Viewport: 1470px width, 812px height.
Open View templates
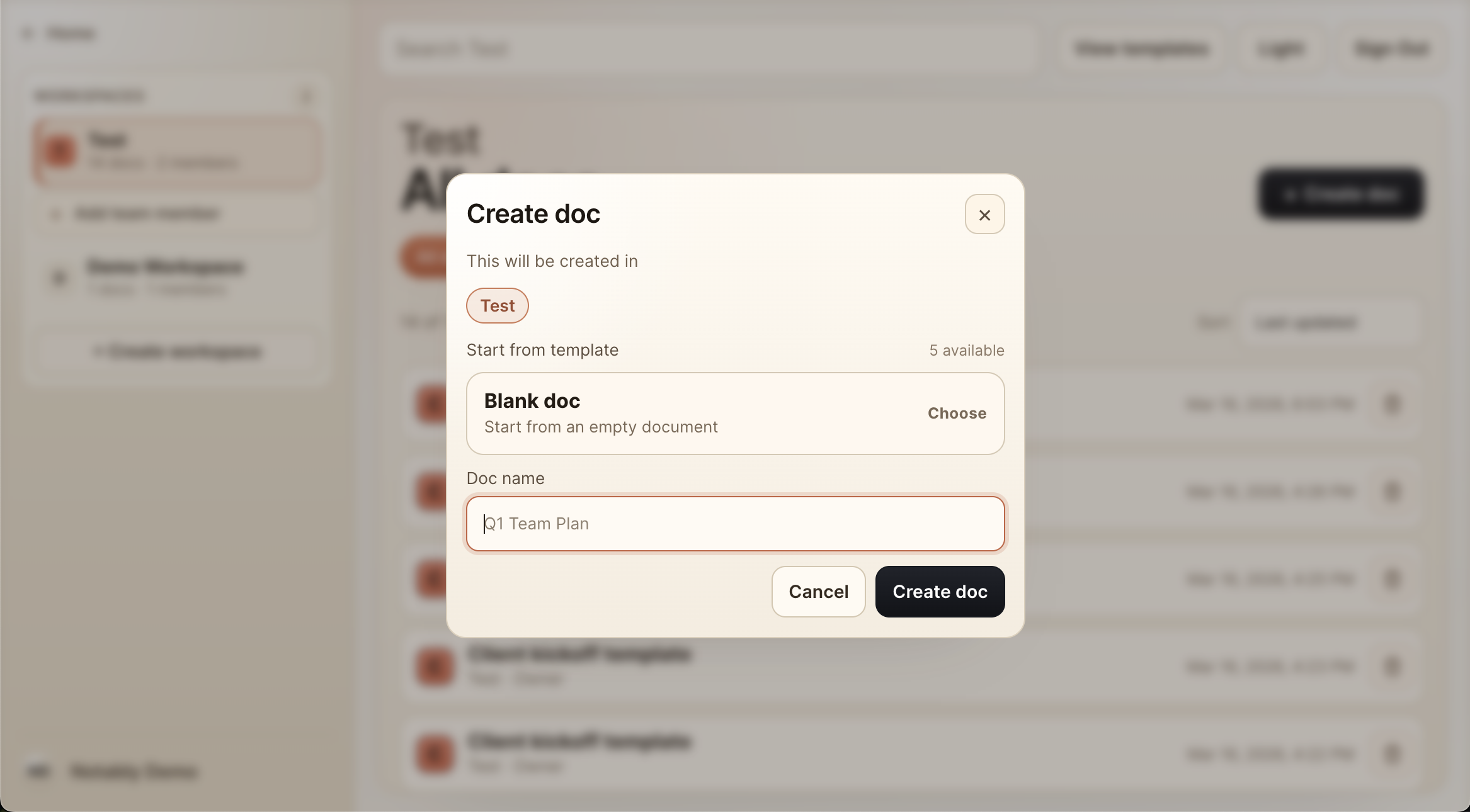click(x=1142, y=48)
